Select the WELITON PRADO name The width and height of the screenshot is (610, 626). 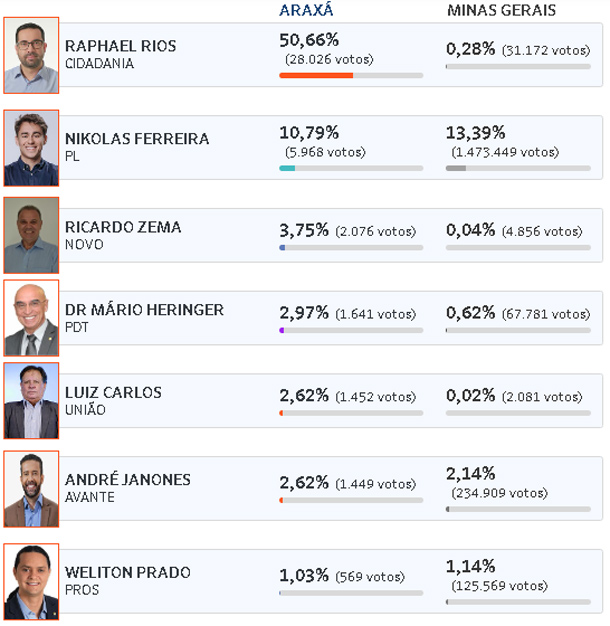(128, 572)
